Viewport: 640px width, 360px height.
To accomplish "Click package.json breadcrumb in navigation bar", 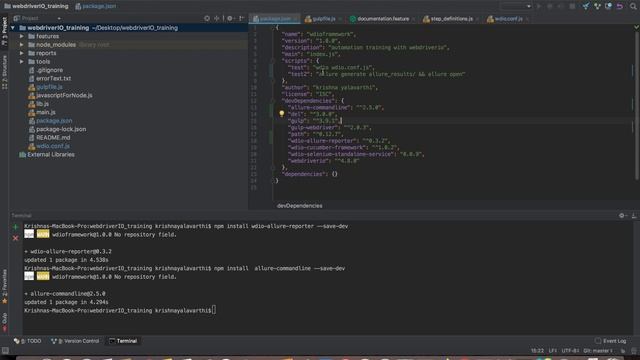I will [x=96, y=6].
